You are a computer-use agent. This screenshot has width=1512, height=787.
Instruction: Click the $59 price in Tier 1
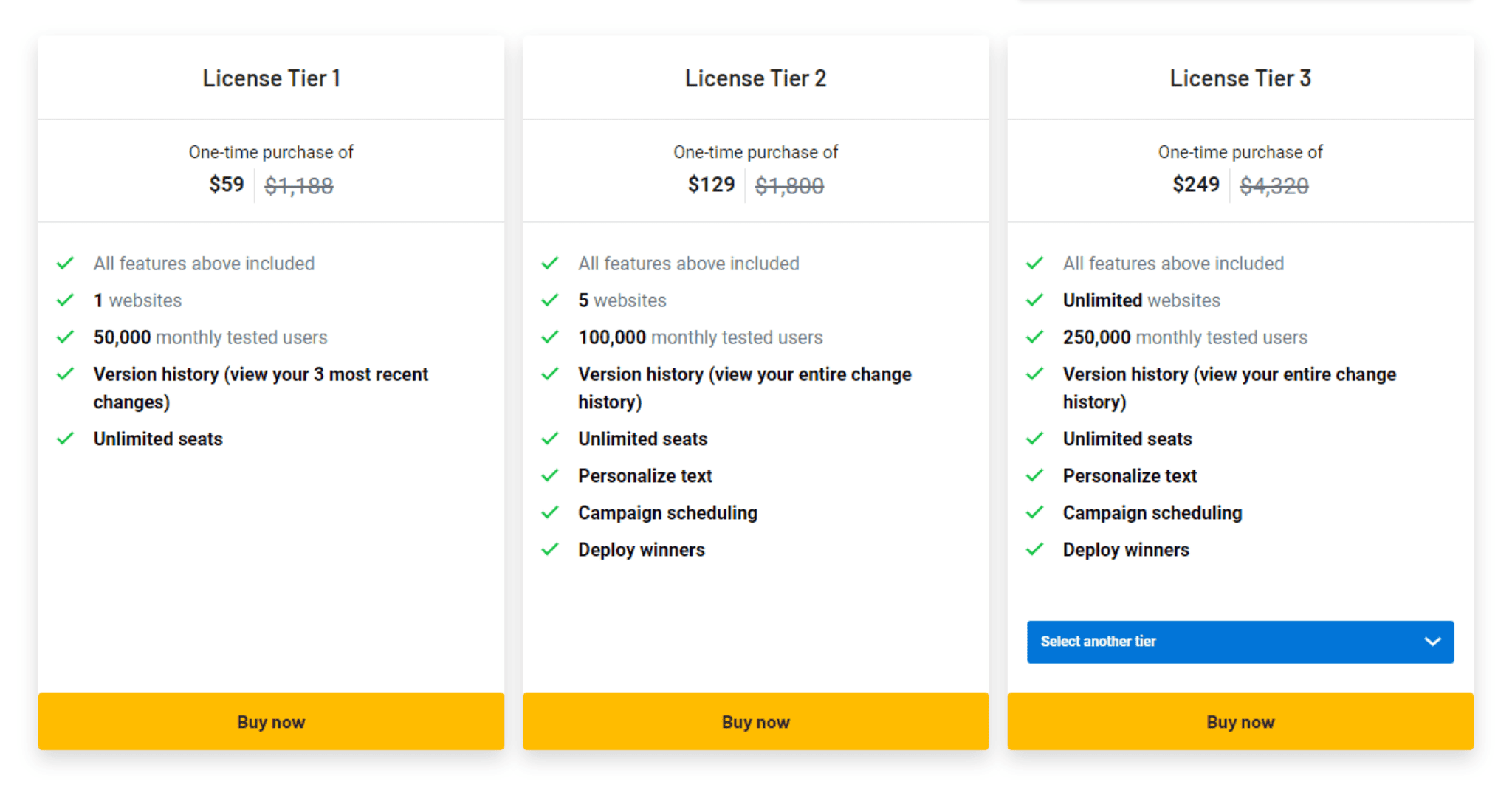click(226, 185)
